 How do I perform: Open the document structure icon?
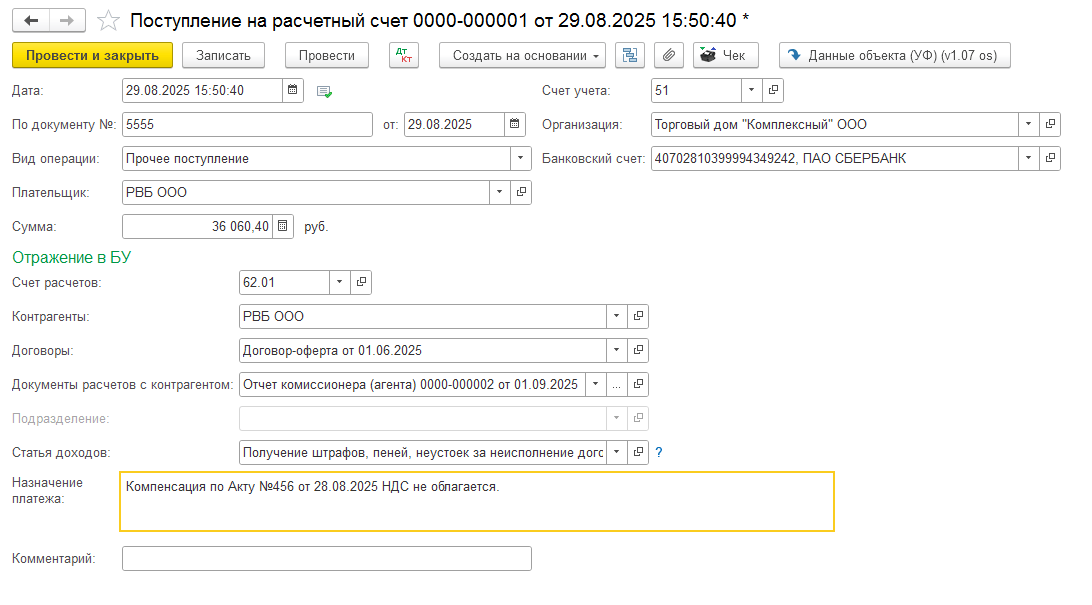click(629, 55)
